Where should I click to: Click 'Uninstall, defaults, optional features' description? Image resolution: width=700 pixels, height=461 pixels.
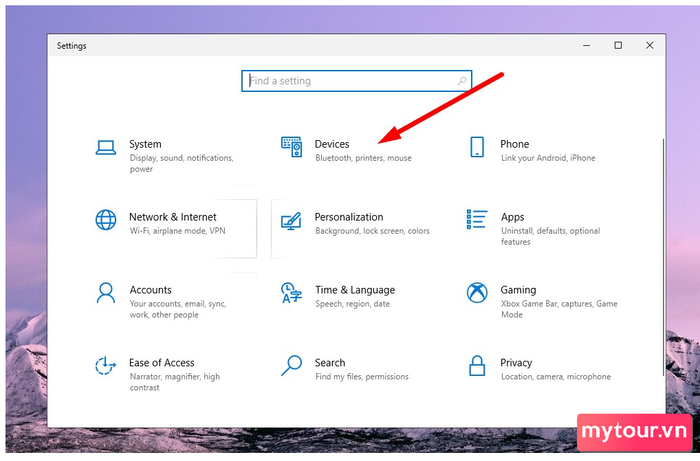(550, 236)
